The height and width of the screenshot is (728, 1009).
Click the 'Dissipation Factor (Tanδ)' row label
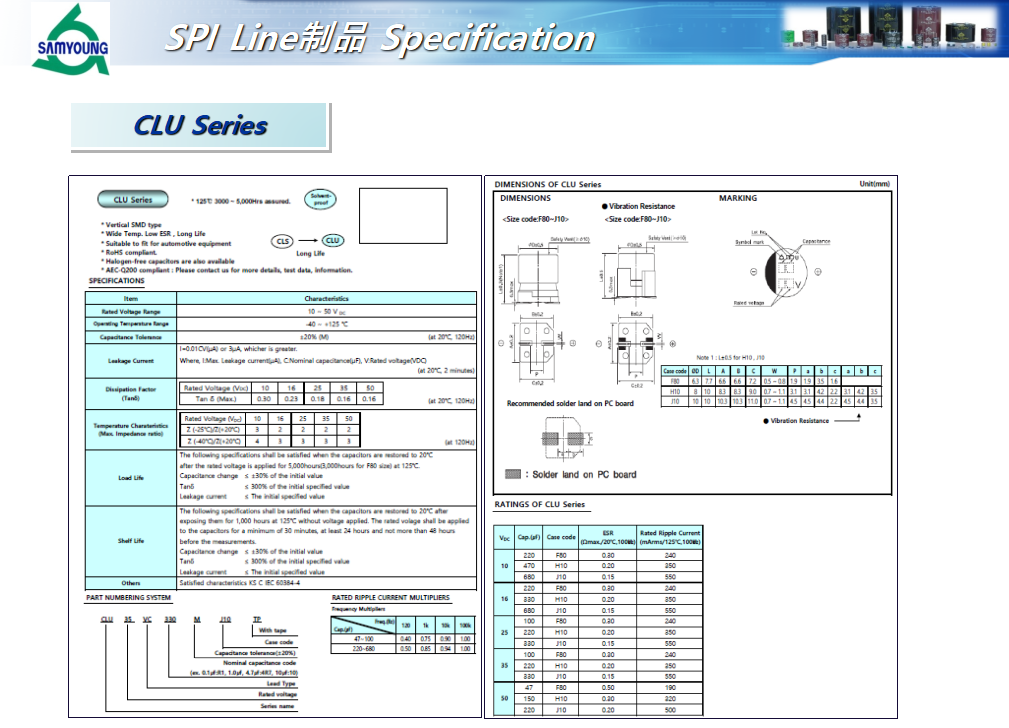(131, 394)
